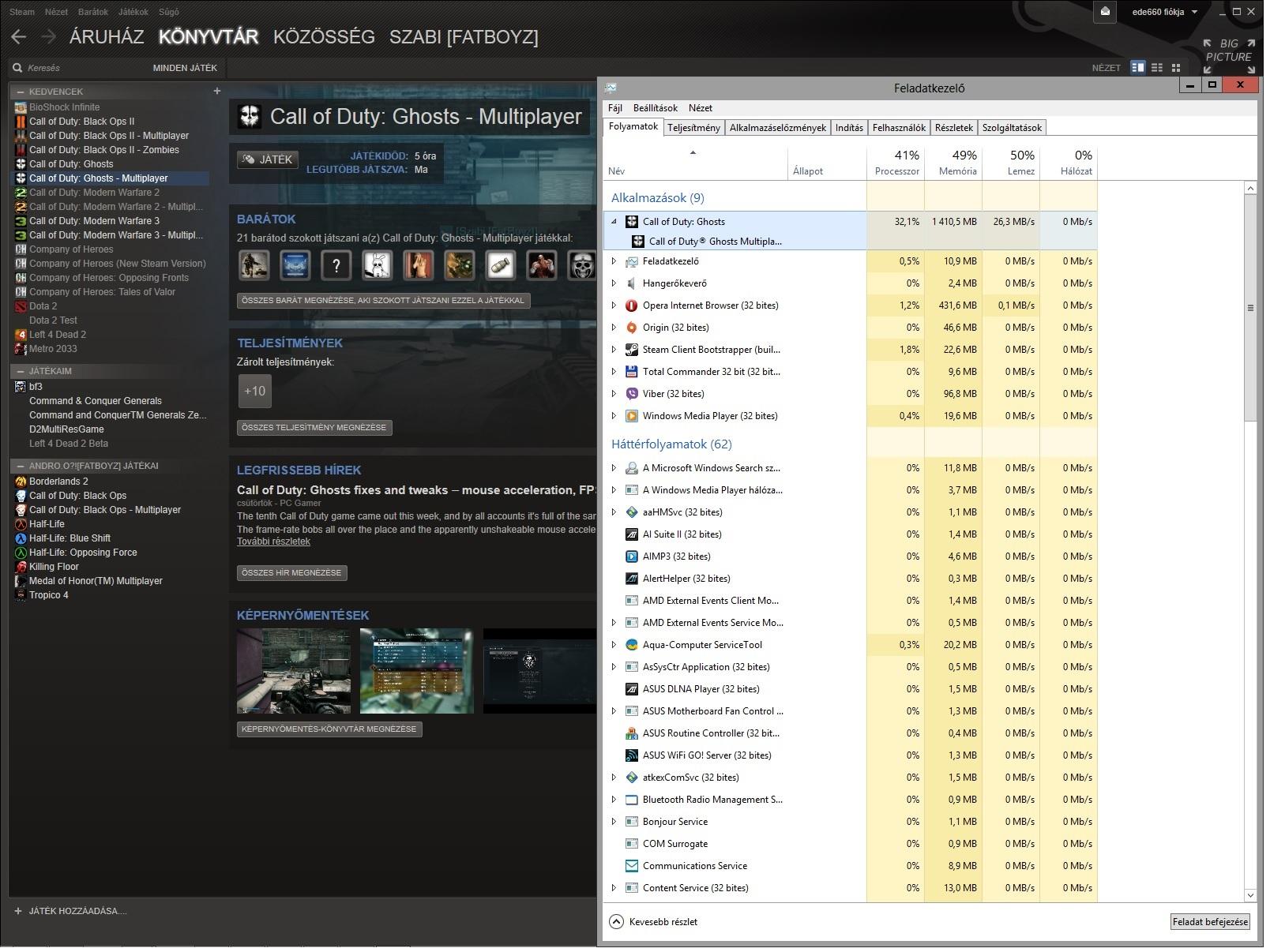Select Tropico 4 in the library list
The image size is (1270, 952).
point(49,595)
